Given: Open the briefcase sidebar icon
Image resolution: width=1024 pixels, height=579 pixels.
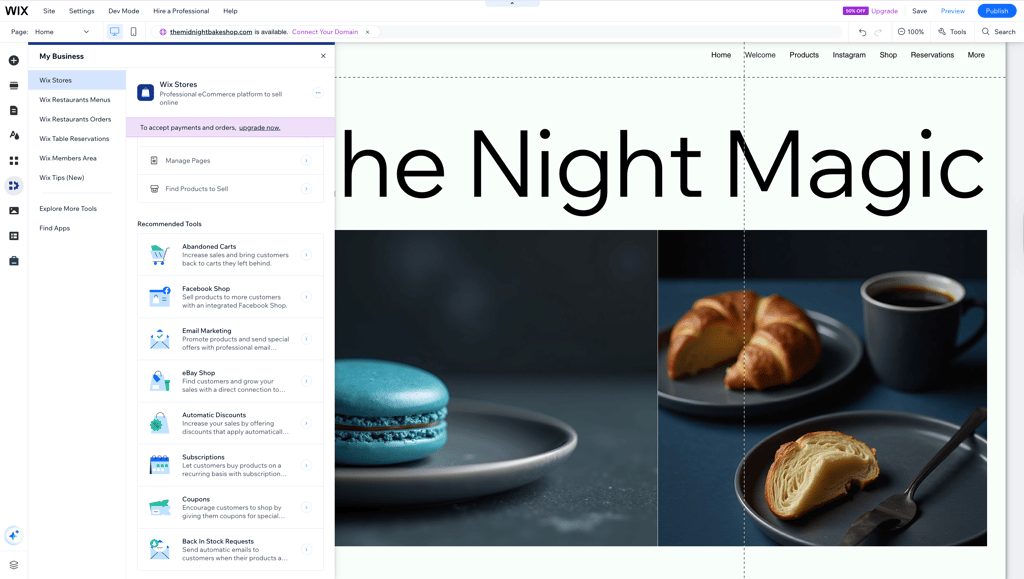Looking at the screenshot, I should tap(14, 261).
